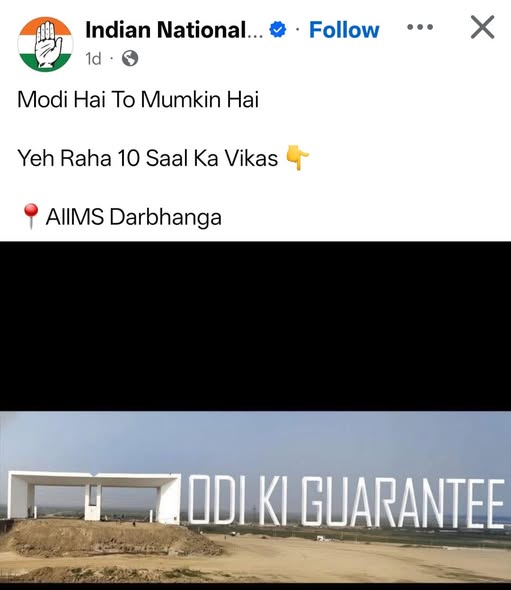Viewport: 511px width, 590px height.
Task: Close the post with the X icon
Action: [482, 27]
